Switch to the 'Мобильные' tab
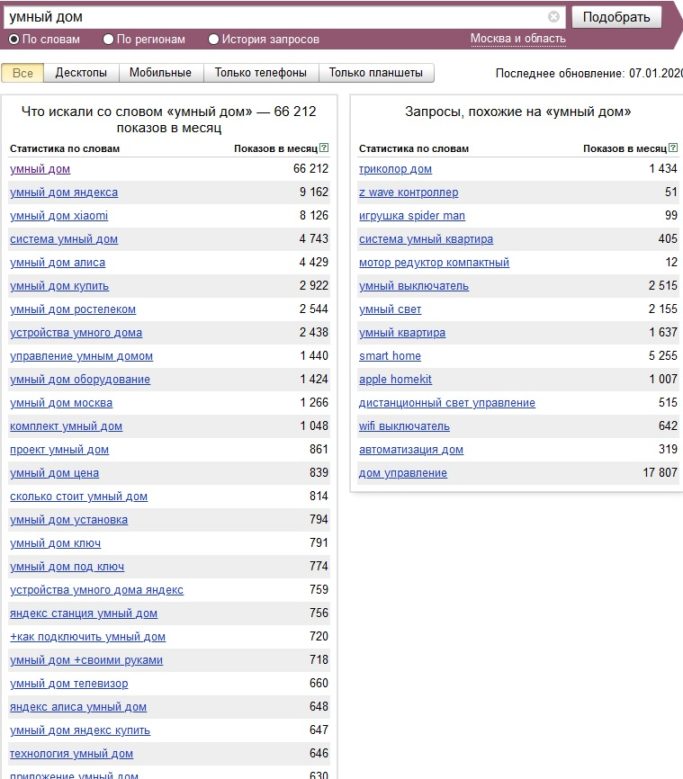The height and width of the screenshot is (779, 683). pyautogui.click(x=160, y=73)
